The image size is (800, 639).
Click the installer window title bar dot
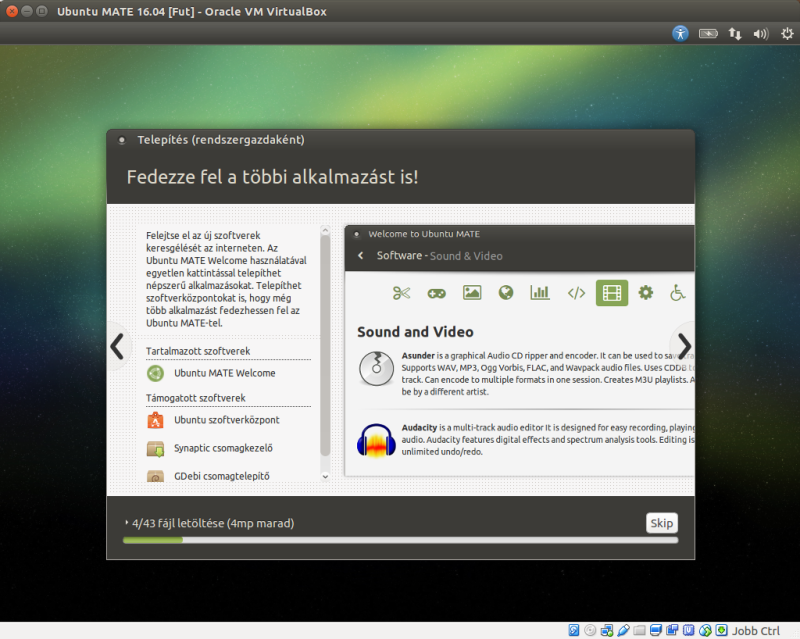(x=122, y=140)
